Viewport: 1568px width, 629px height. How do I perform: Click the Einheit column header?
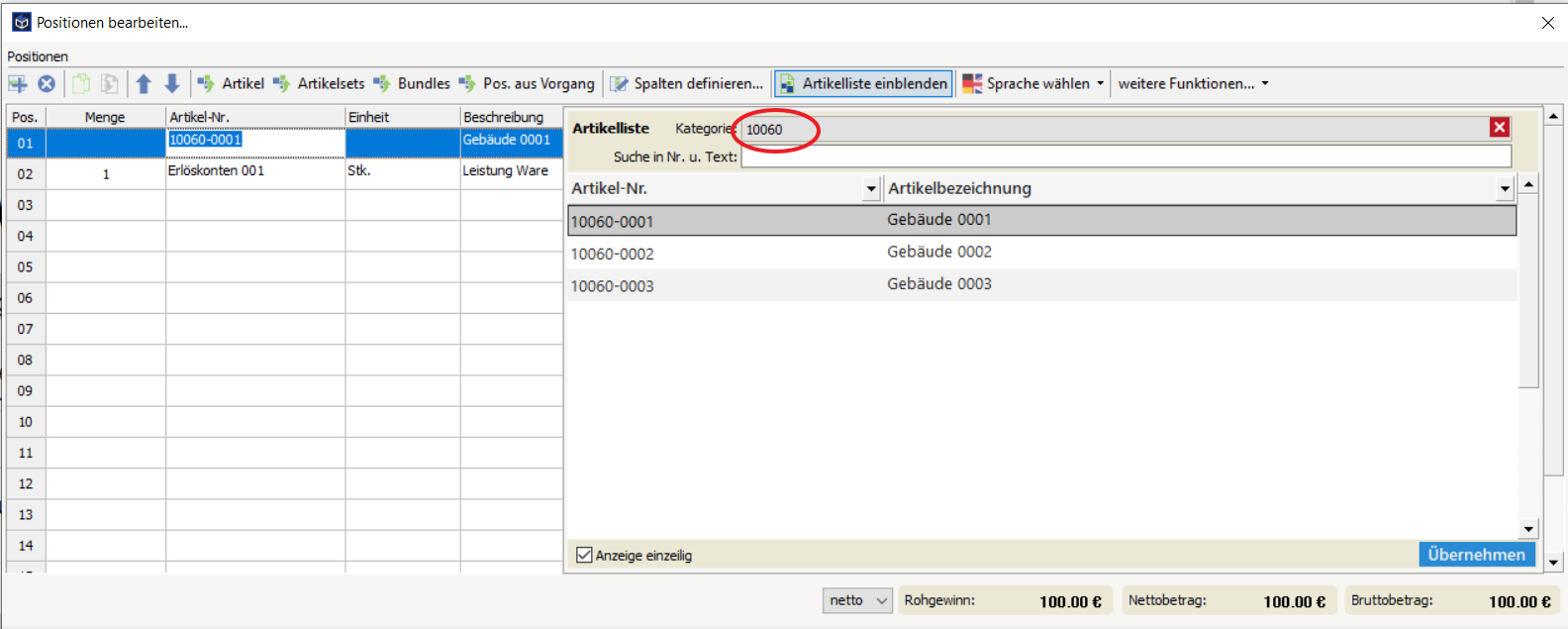[403, 117]
